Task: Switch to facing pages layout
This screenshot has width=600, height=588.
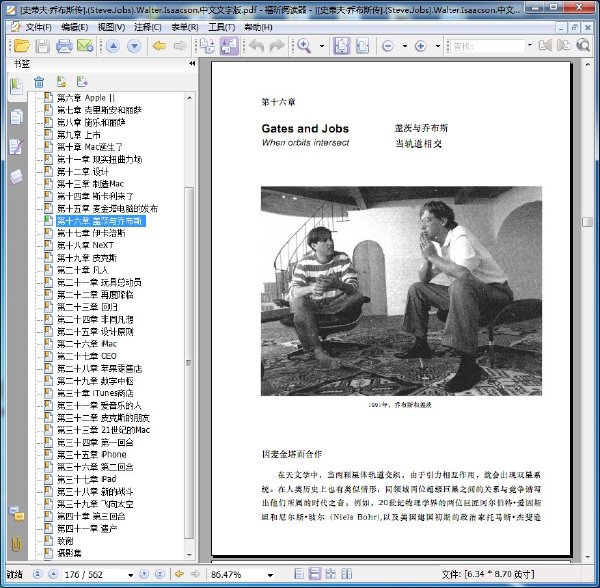Action: pos(330,574)
